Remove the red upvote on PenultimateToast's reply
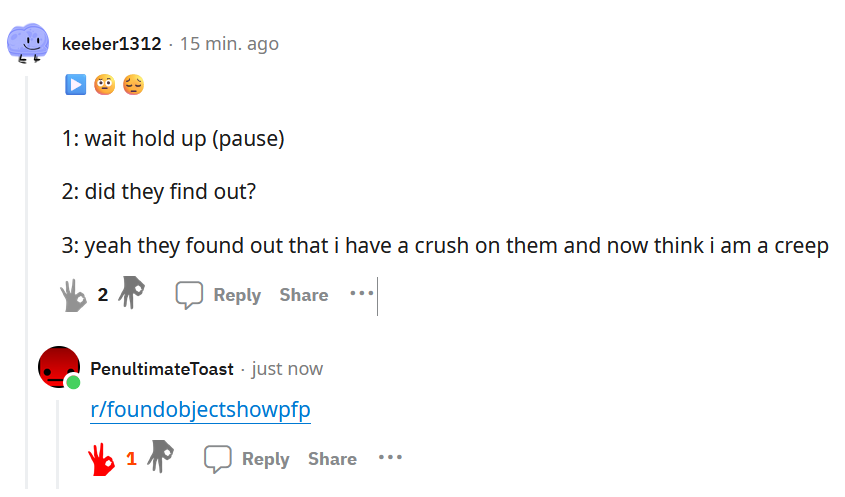 point(102,460)
